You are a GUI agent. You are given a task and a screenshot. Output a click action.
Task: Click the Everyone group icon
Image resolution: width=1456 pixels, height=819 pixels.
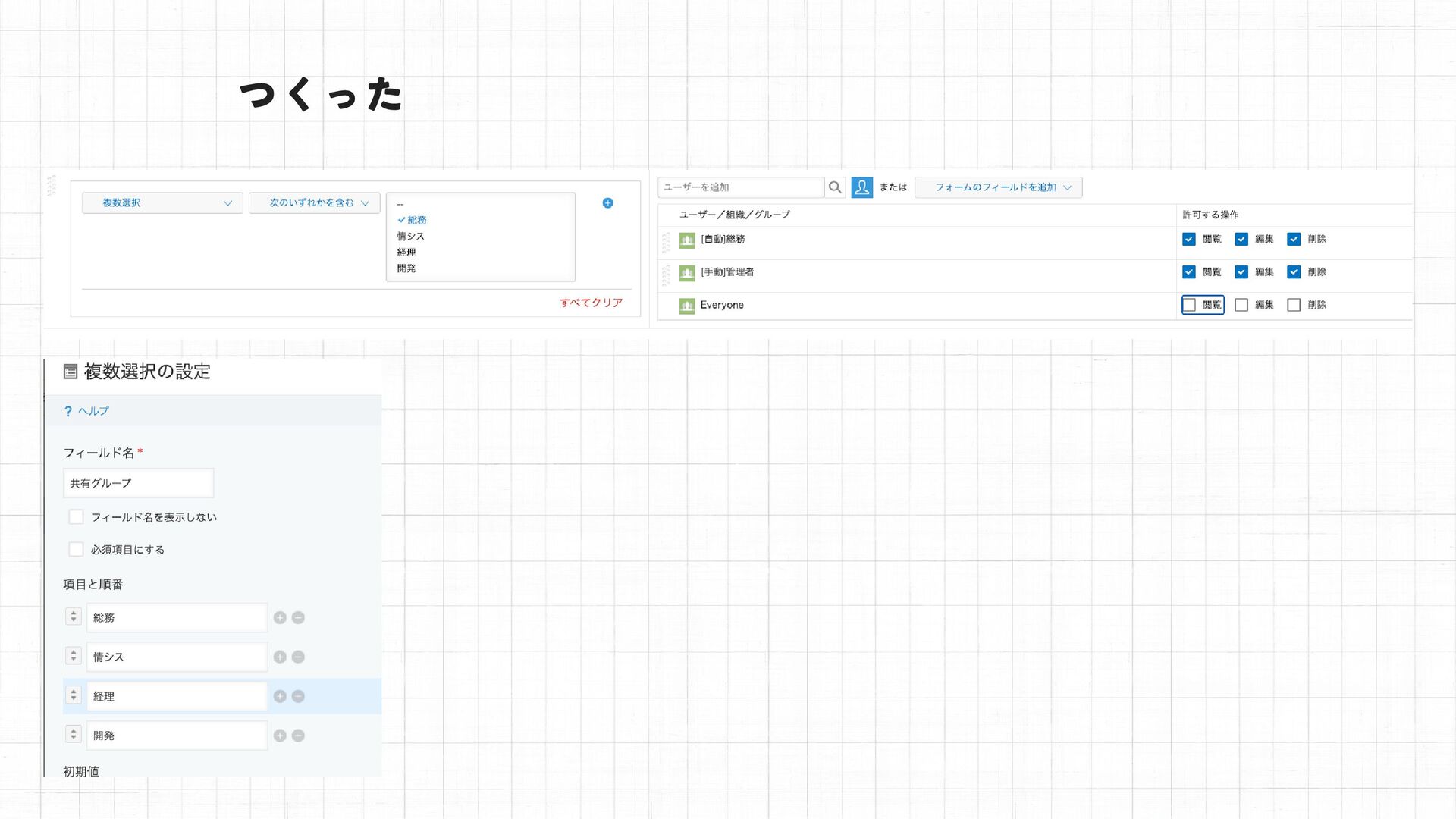pyautogui.click(x=687, y=306)
